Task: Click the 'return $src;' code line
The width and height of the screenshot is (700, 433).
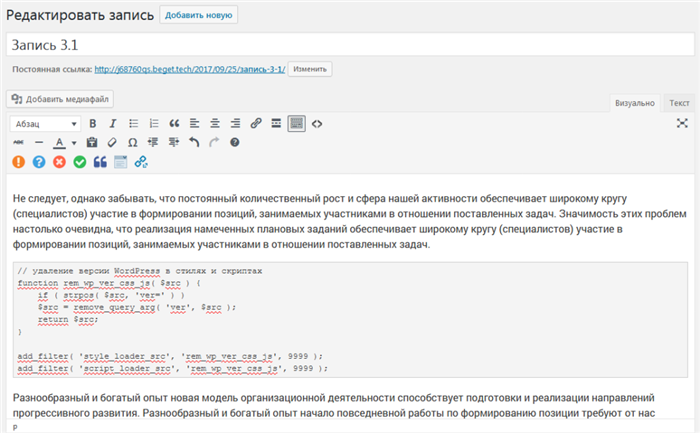Action: [x=68, y=320]
